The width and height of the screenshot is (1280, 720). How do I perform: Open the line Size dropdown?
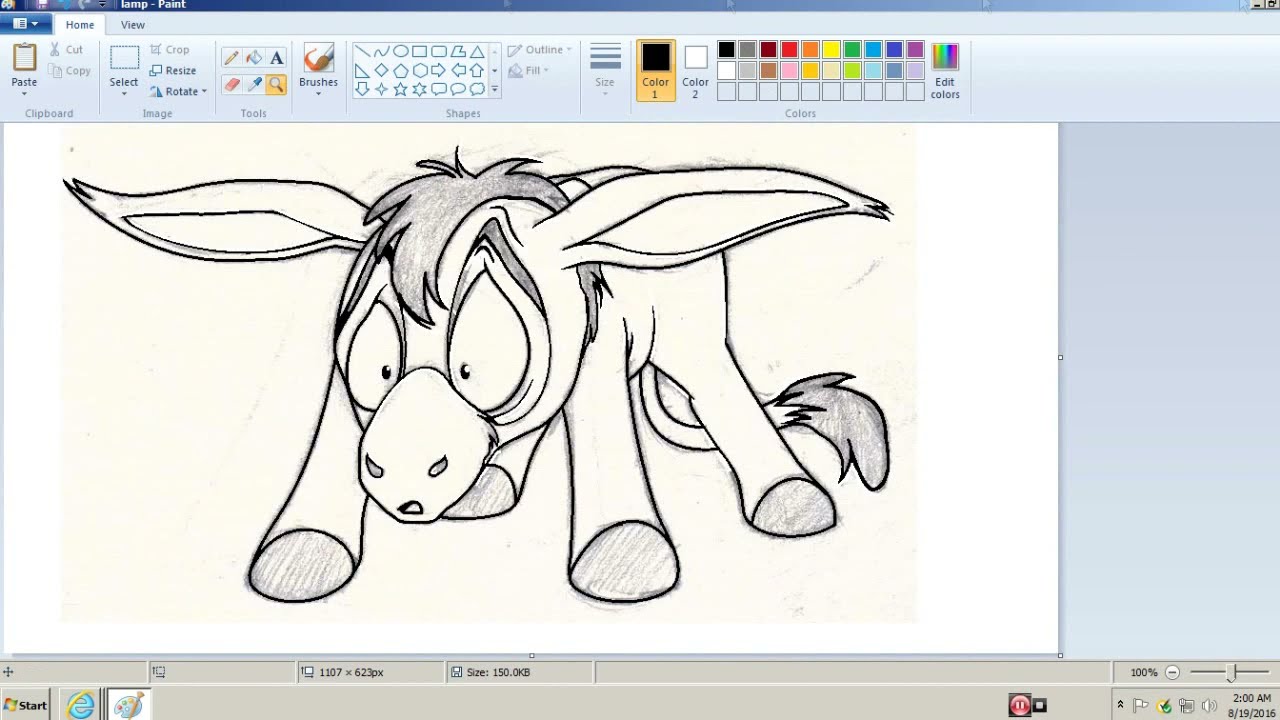click(x=605, y=70)
